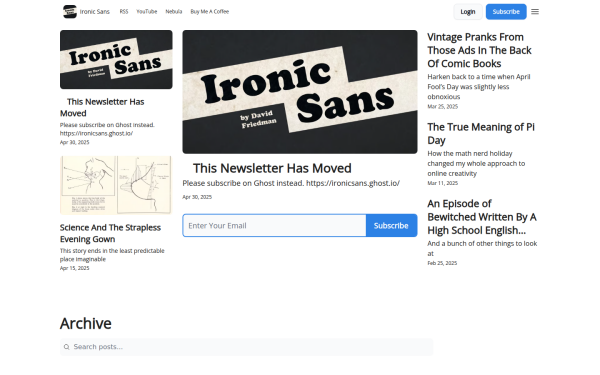This screenshot has width=600, height=375.
Task: Open Vintage Pranks From Comic Books article
Action: pos(479,50)
